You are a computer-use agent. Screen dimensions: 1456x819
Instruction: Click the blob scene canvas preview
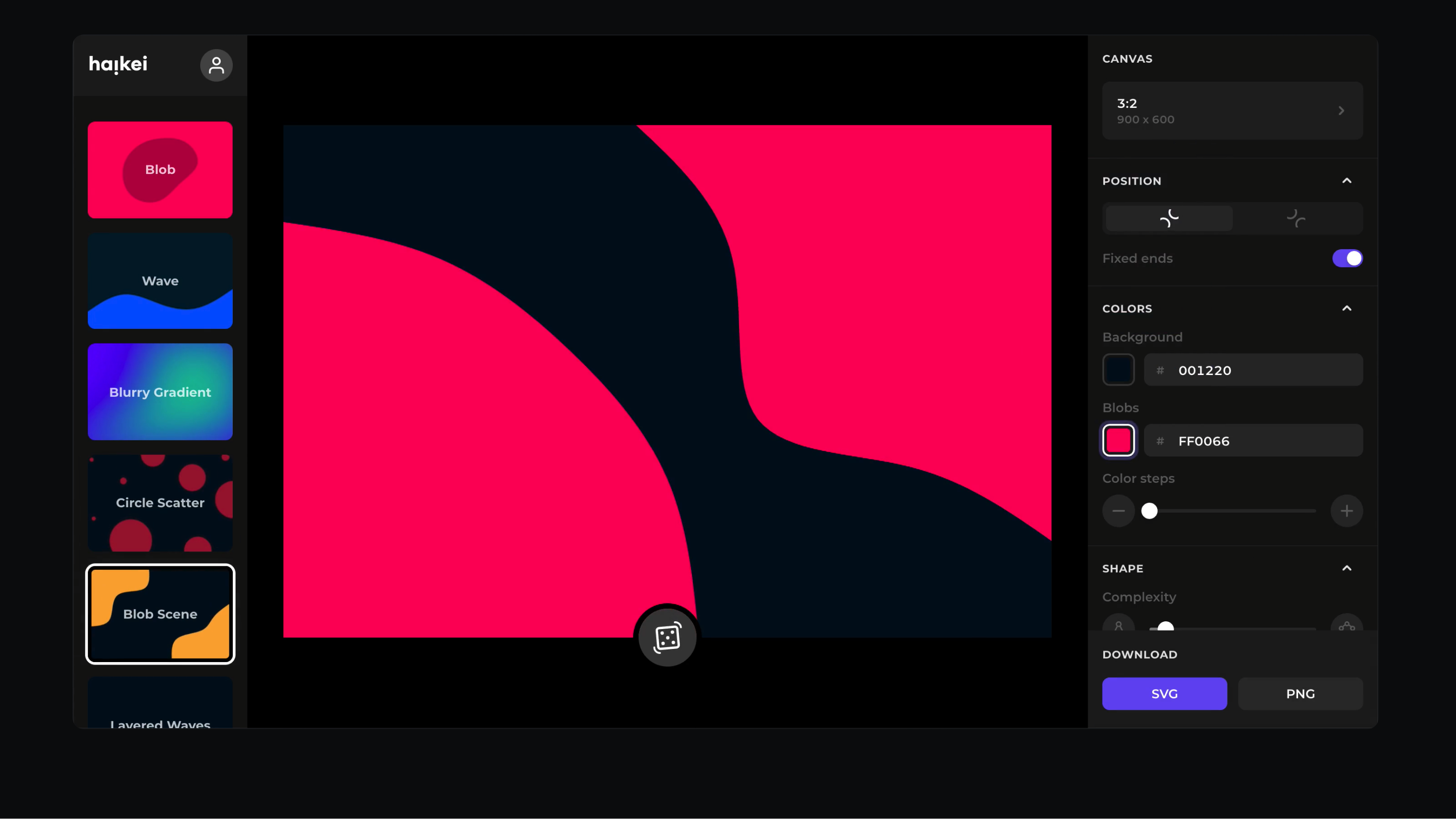pos(667,381)
